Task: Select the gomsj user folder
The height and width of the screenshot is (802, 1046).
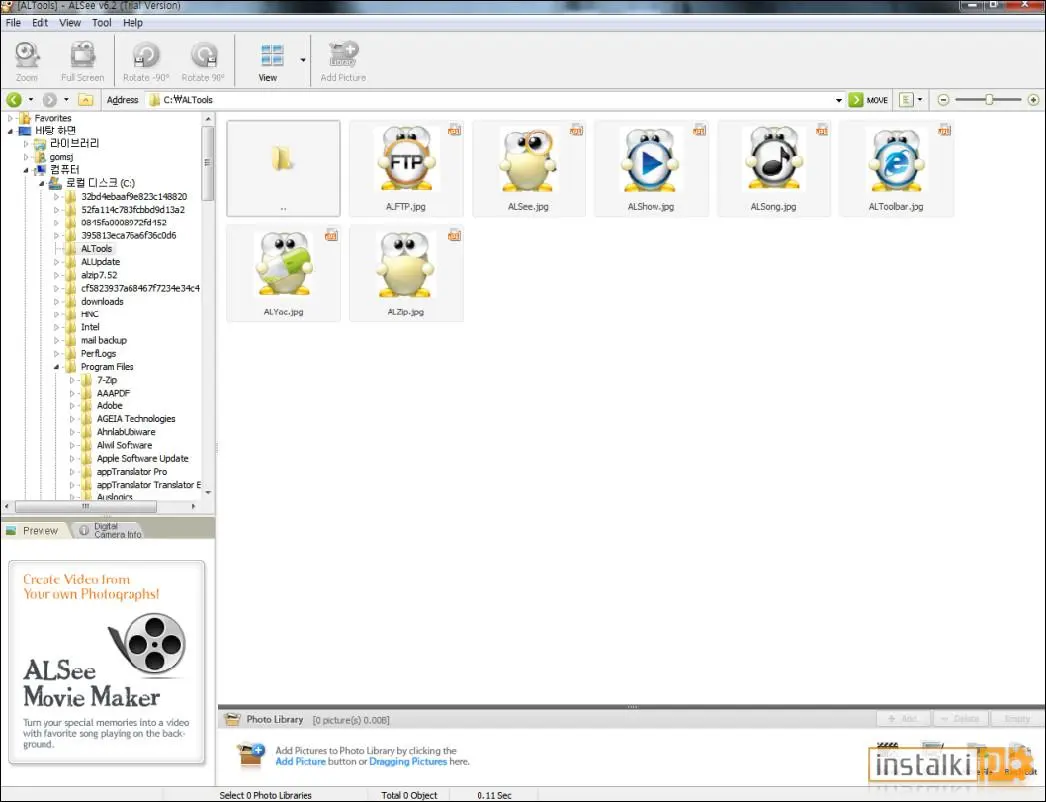Action: (61, 157)
